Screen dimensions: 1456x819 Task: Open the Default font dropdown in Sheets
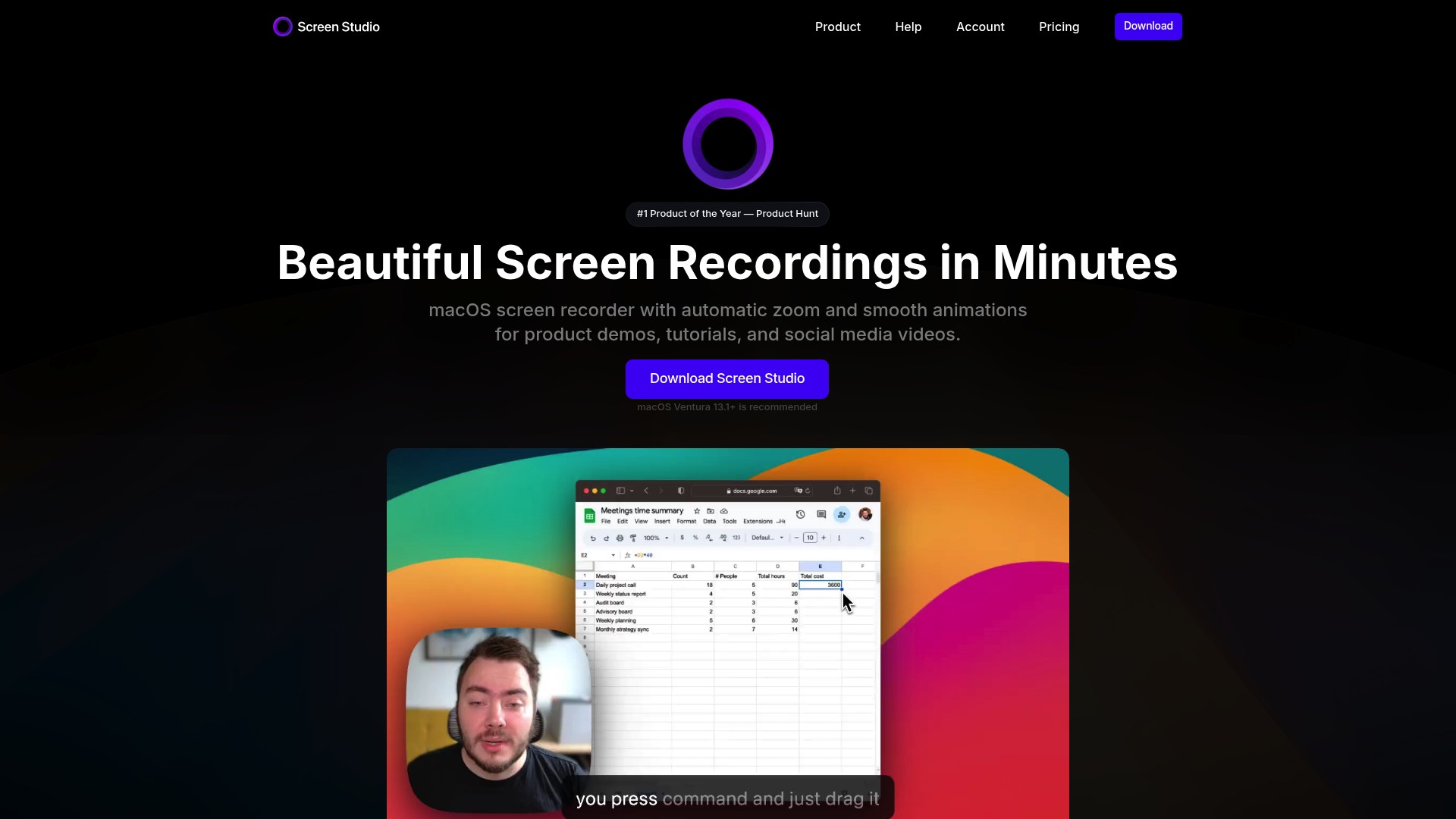pyautogui.click(x=767, y=538)
